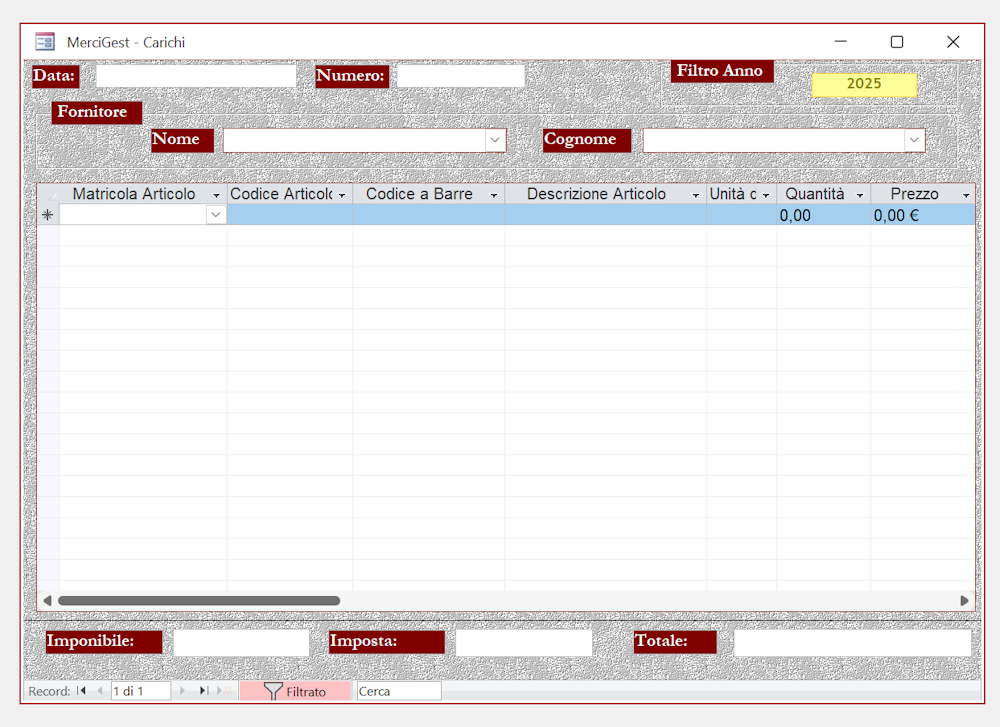
Task: Go to next record arrow
Action: click(182, 691)
